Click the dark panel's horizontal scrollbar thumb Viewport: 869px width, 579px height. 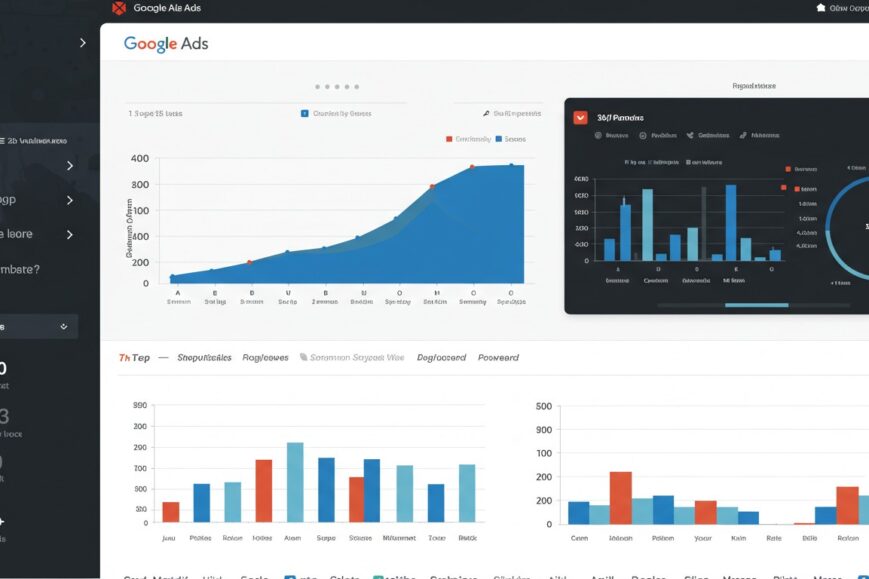(x=756, y=305)
